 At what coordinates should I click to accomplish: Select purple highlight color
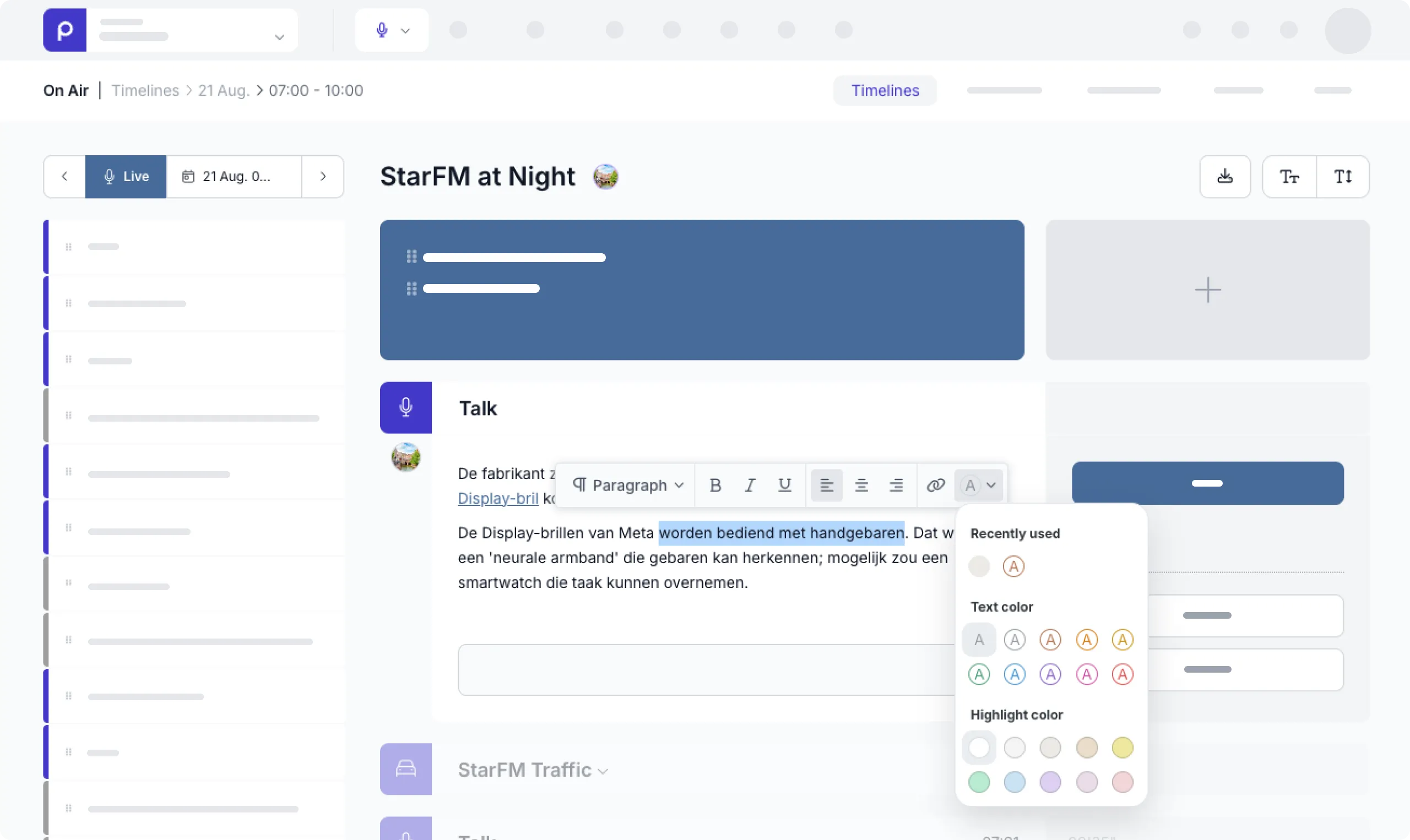click(1050, 782)
